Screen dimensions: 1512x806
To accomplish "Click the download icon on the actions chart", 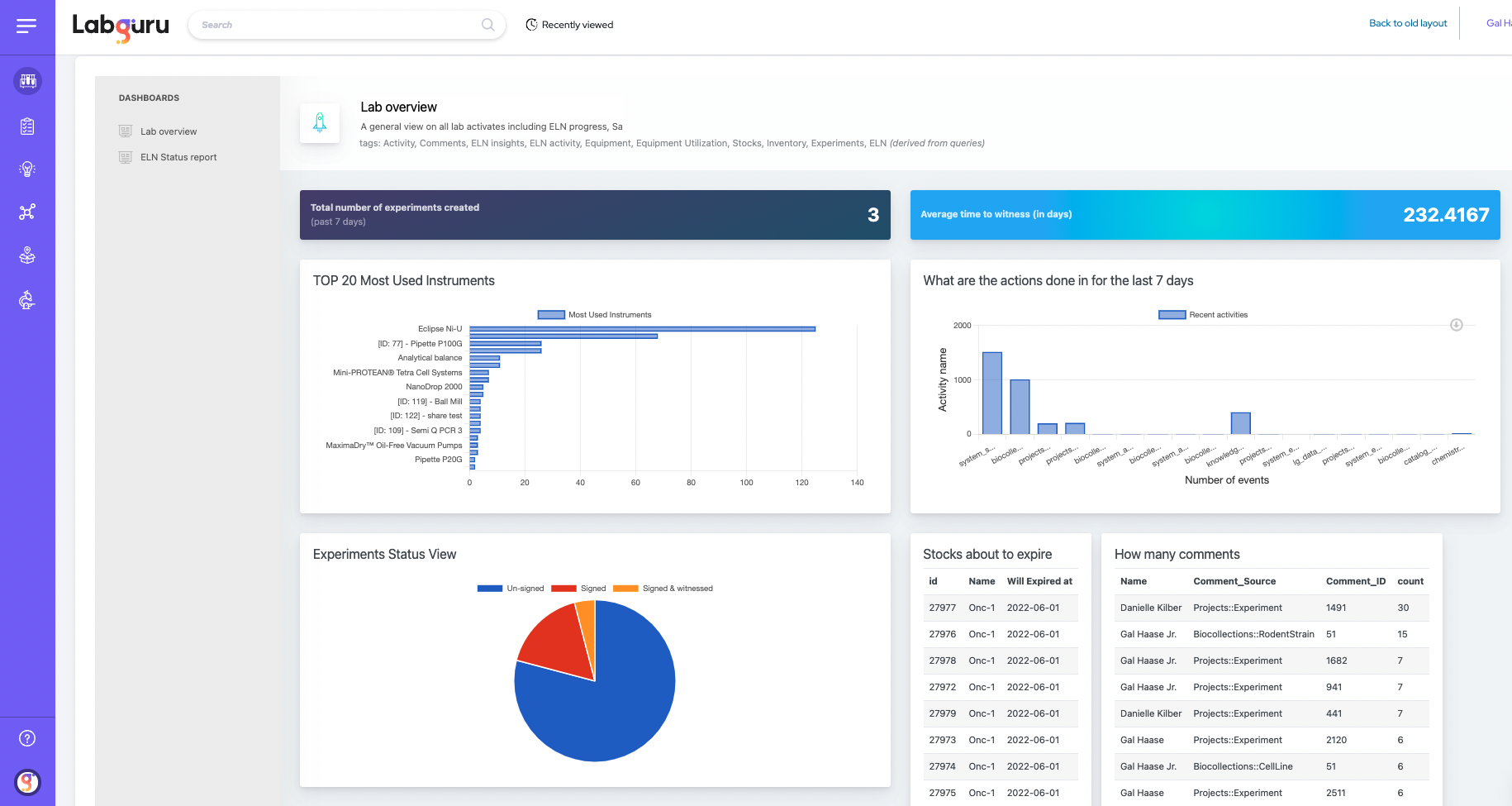I will pos(1457,325).
